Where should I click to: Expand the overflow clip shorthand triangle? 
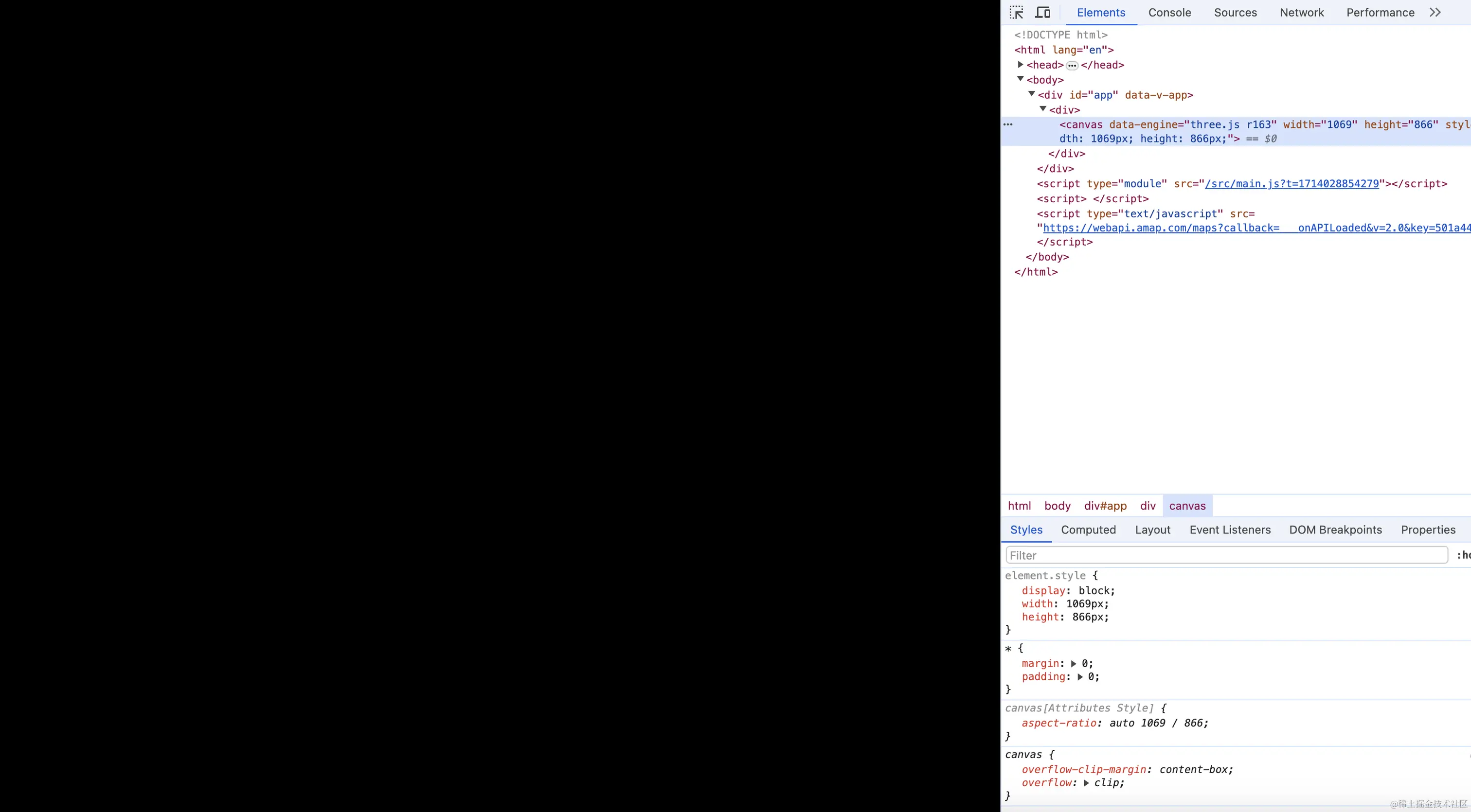pyautogui.click(x=1086, y=783)
